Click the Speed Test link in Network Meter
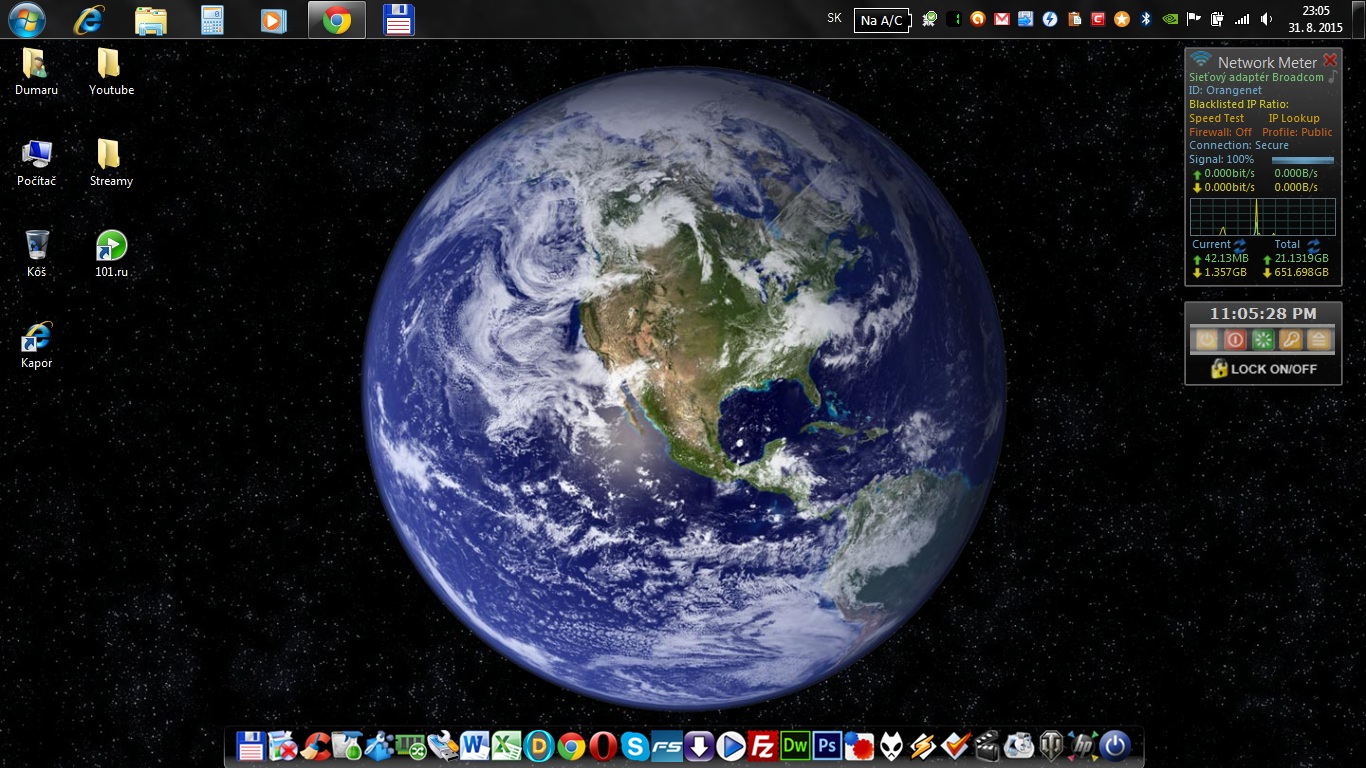This screenshot has height=768, width=1366. [1216, 118]
